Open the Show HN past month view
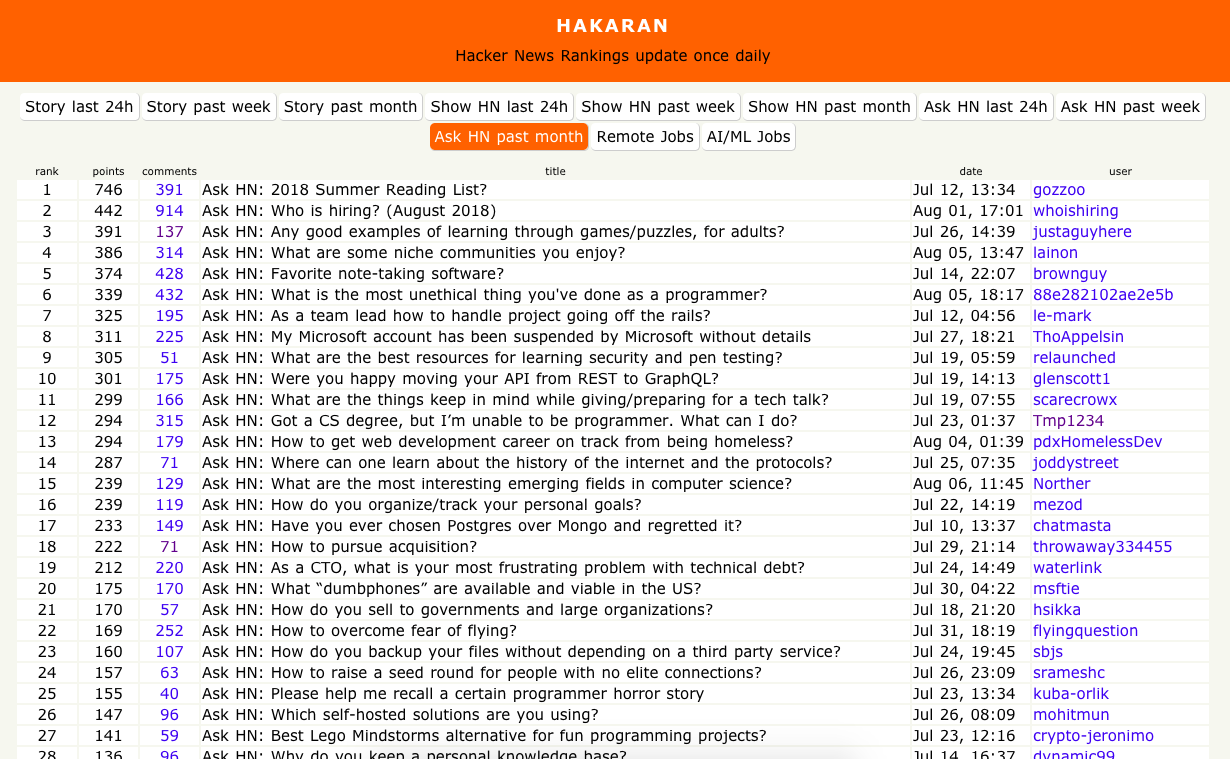This screenshot has height=759, width=1230. (828, 106)
